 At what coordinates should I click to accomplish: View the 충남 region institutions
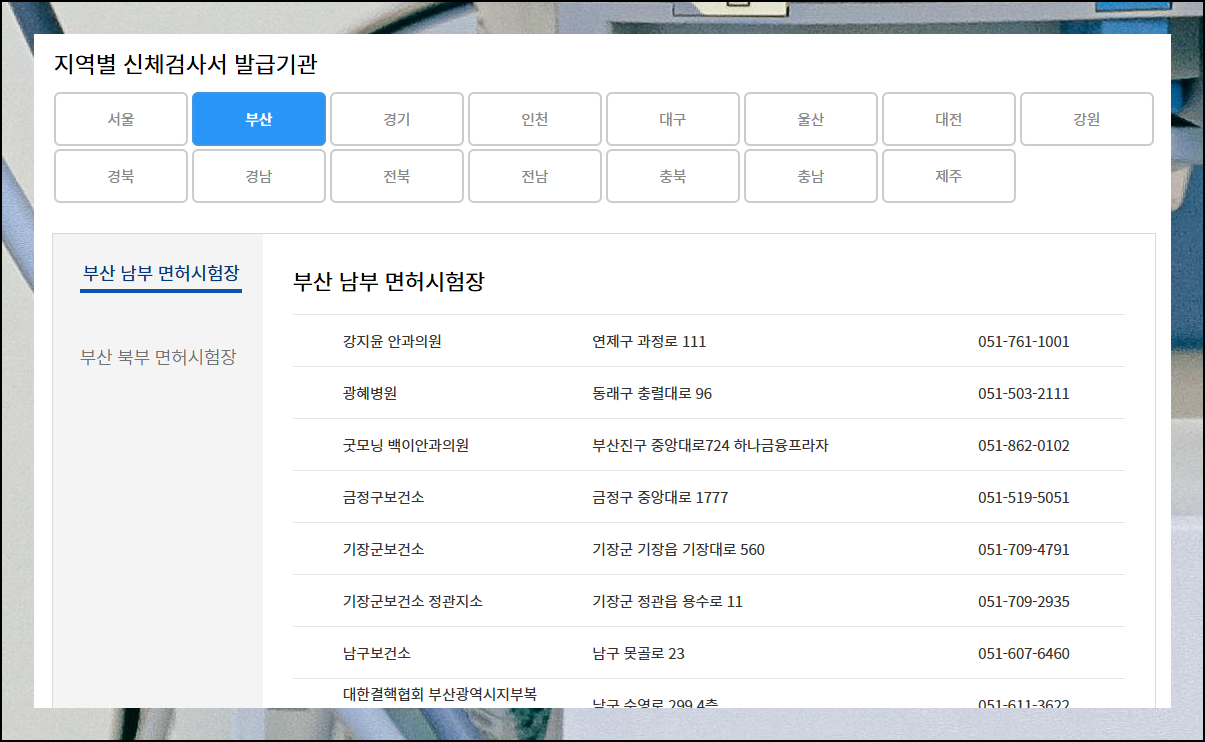[x=811, y=176]
